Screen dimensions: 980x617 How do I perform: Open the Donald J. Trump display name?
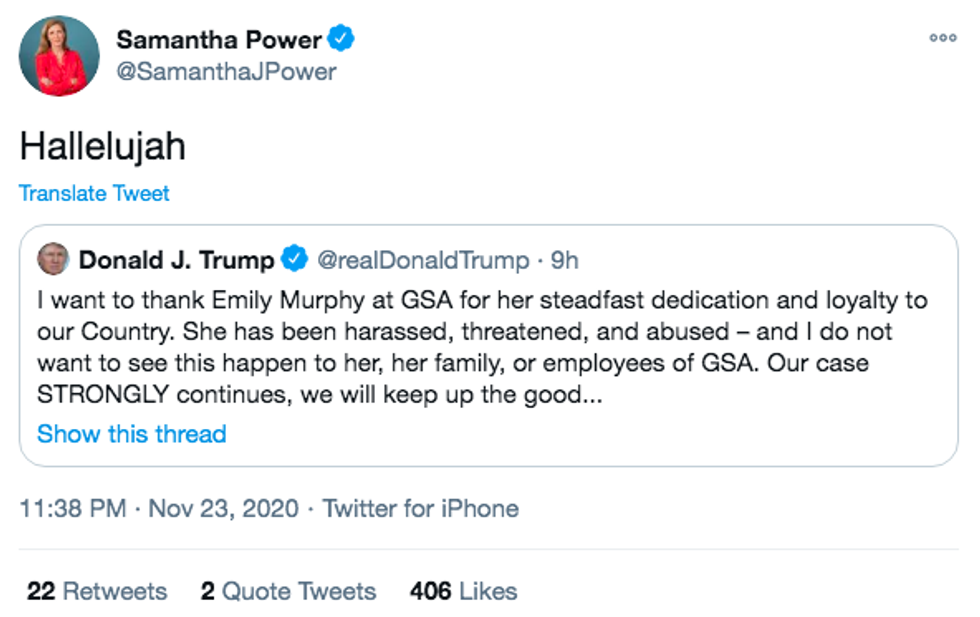pyautogui.click(x=176, y=260)
